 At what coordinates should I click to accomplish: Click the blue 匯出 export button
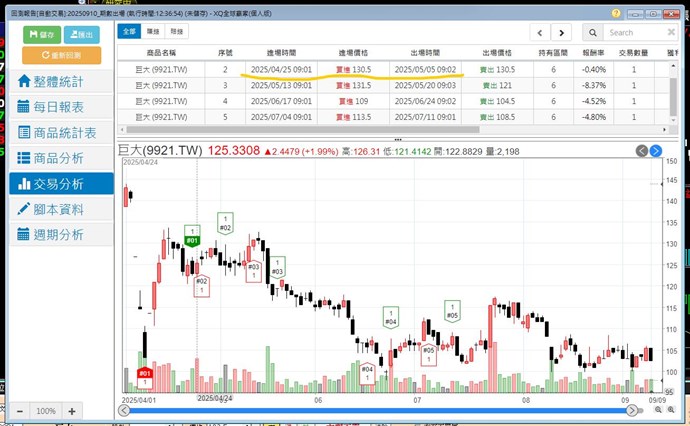[81, 35]
